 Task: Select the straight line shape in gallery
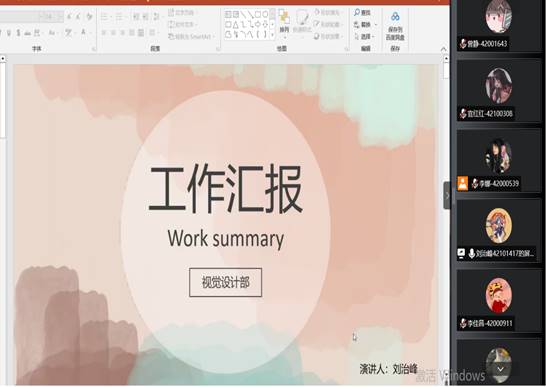coord(243,14)
